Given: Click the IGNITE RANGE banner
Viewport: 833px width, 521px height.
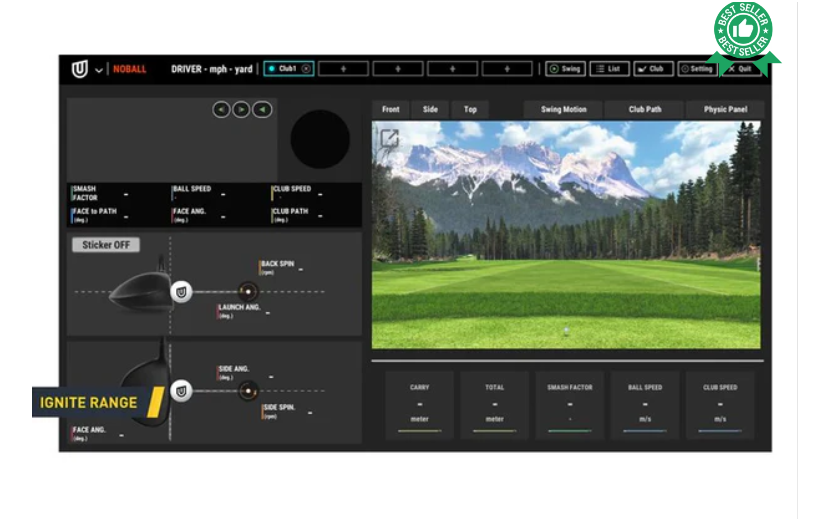Looking at the screenshot, I should coord(98,402).
